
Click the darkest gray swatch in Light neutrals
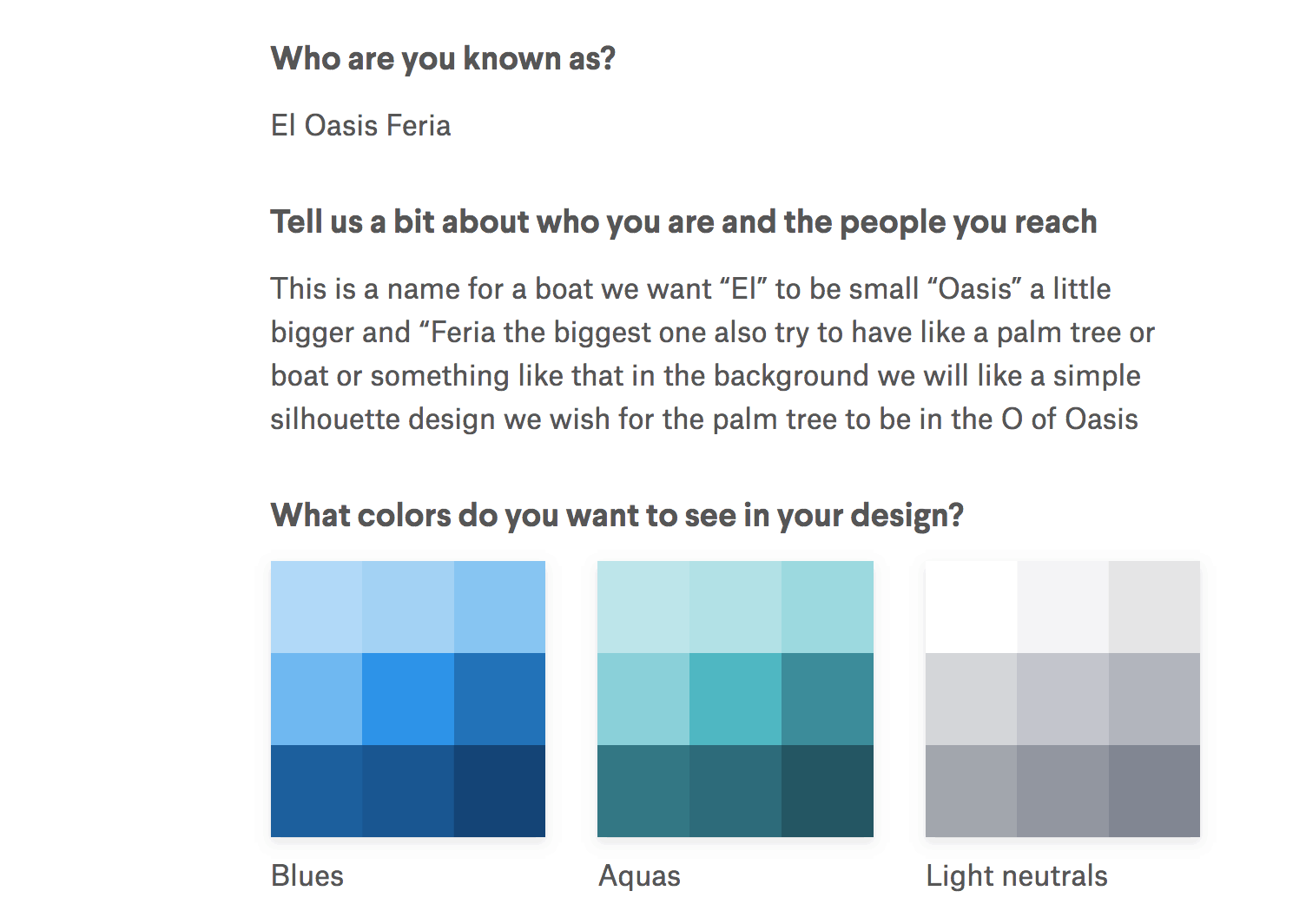tap(1154, 791)
